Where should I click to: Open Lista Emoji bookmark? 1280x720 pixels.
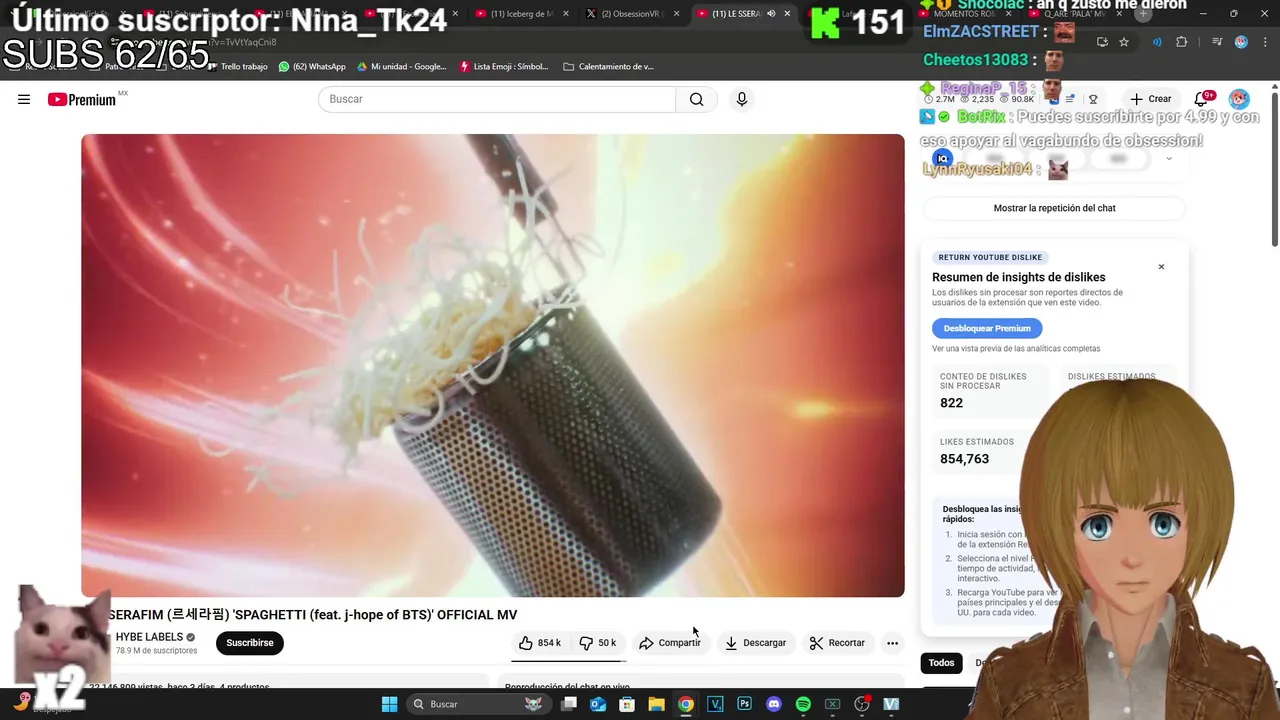[x=504, y=67]
